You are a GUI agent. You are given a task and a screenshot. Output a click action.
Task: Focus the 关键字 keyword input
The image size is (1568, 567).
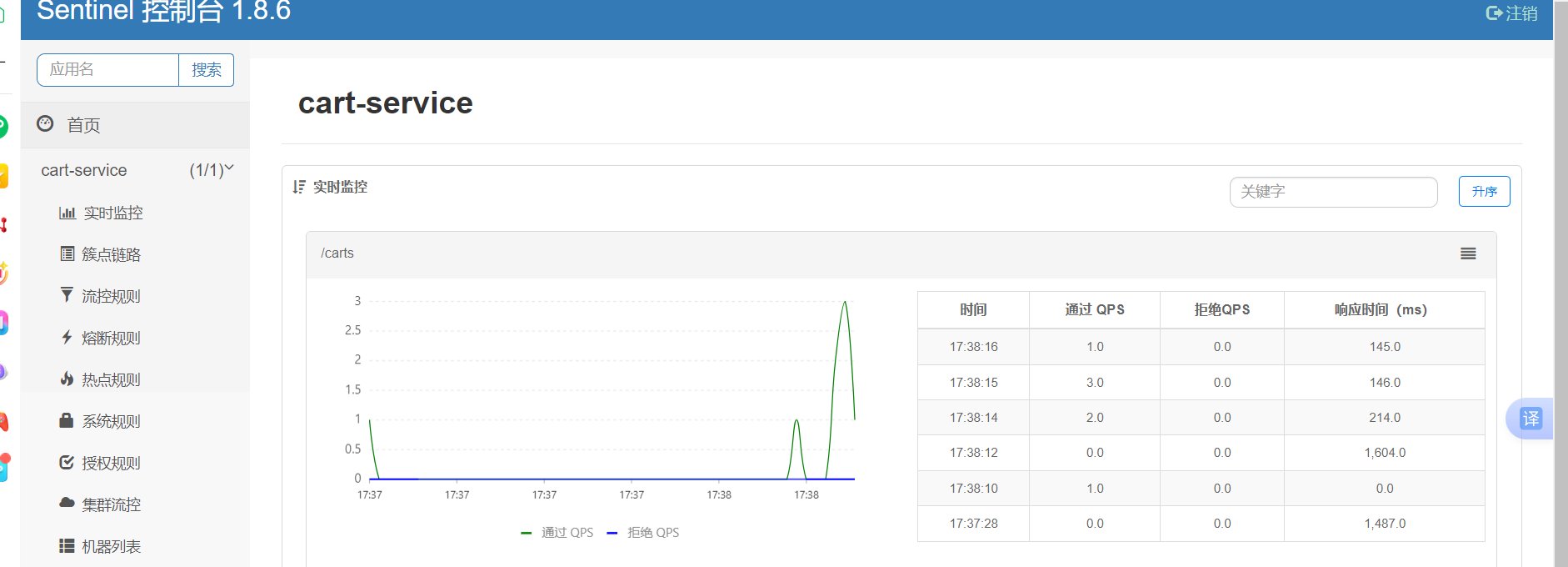[1333, 192]
